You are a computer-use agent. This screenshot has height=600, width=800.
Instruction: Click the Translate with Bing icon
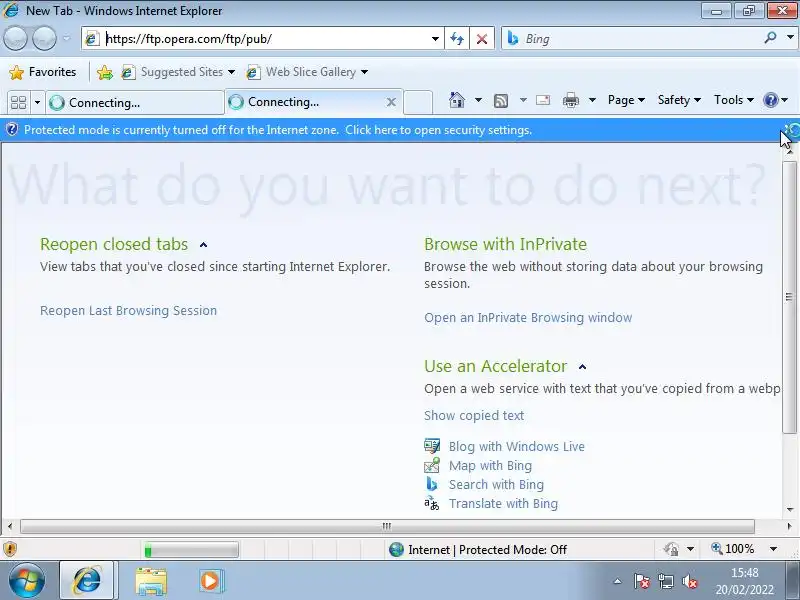[x=432, y=503]
